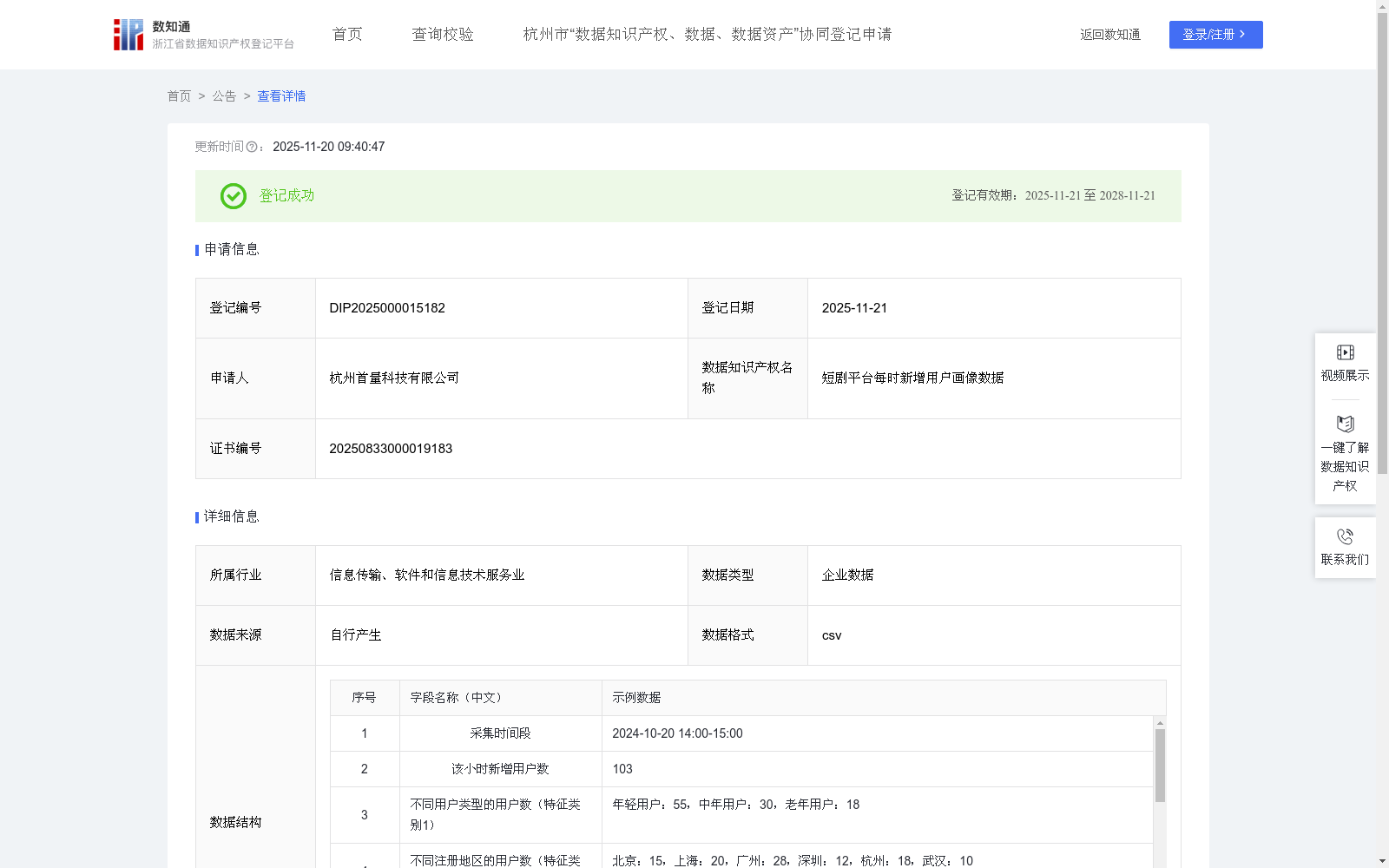Click the 序号 column header
This screenshot has height=868, width=1389.
pyautogui.click(x=364, y=698)
